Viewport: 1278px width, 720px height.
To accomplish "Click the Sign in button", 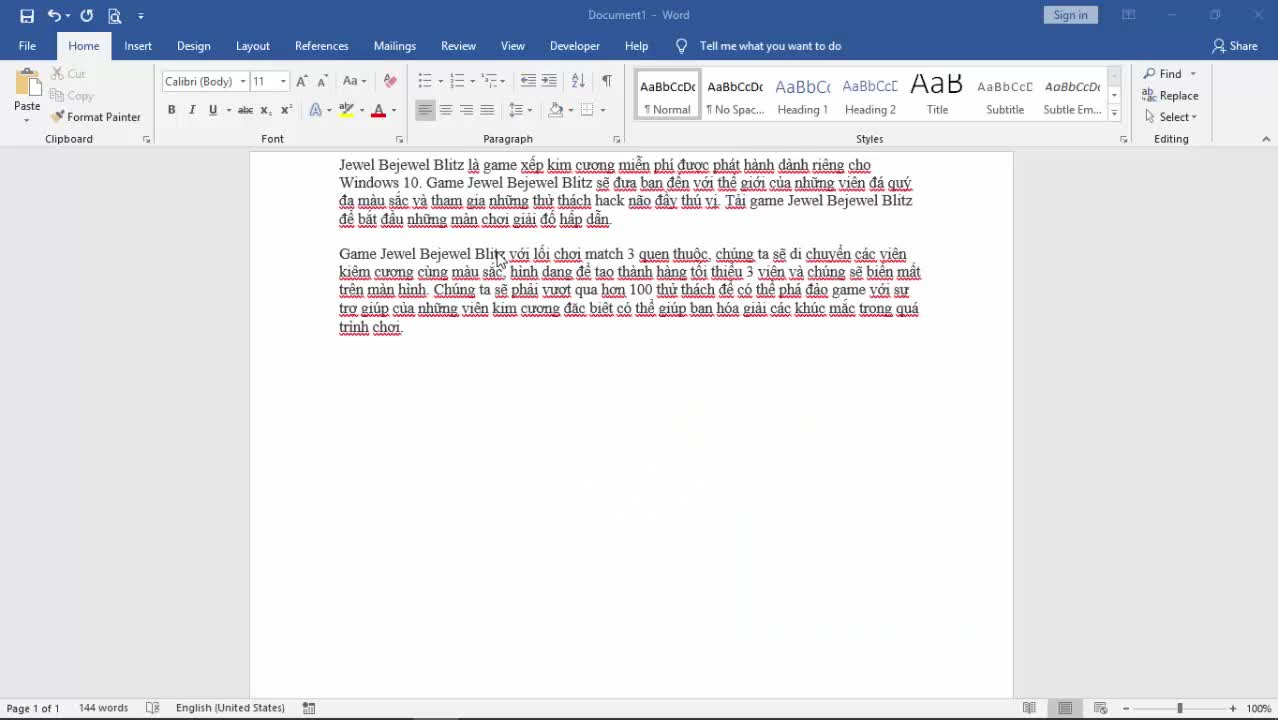I will pyautogui.click(x=1070, y=15).
